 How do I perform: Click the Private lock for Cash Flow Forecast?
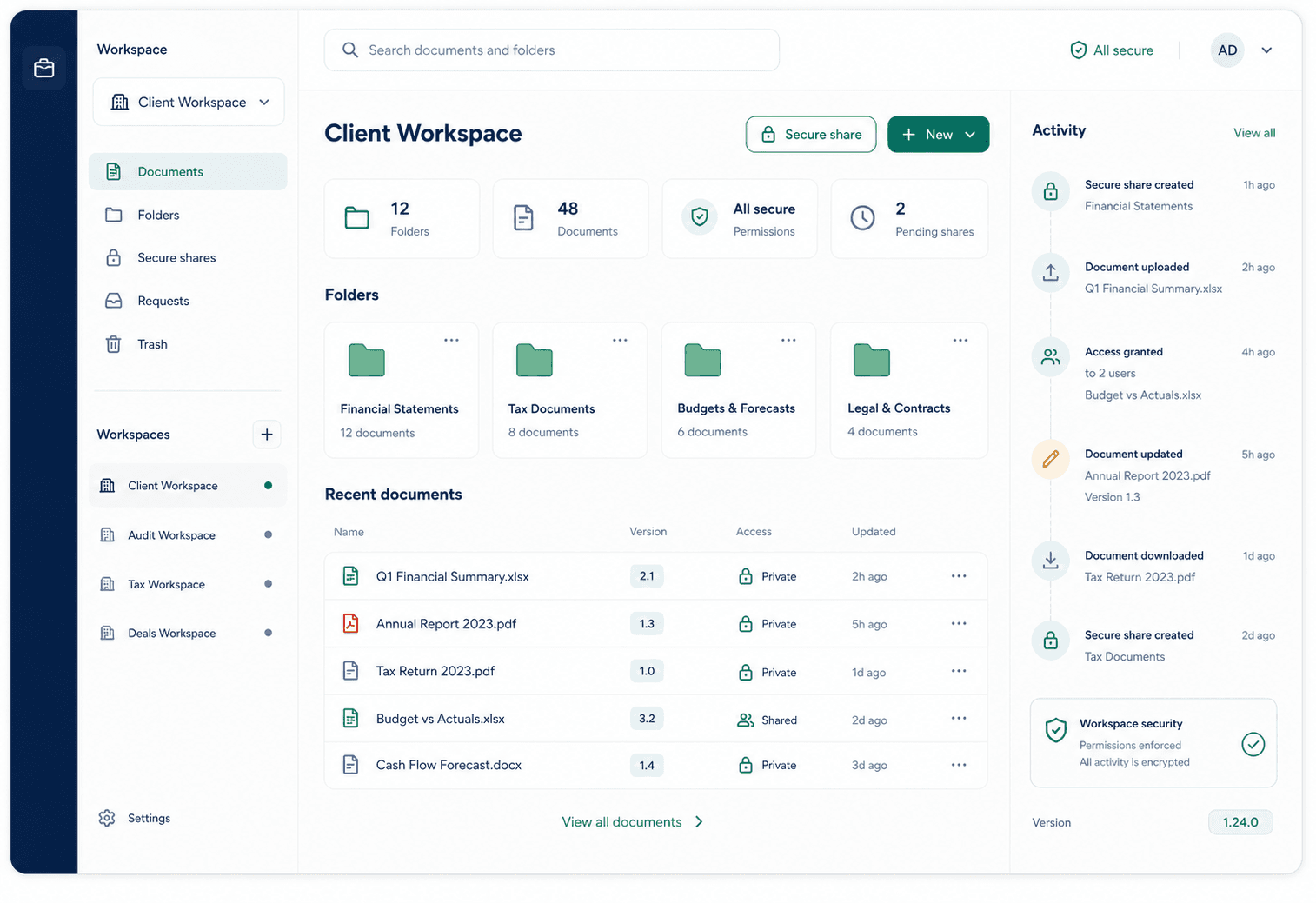[745, 765]
